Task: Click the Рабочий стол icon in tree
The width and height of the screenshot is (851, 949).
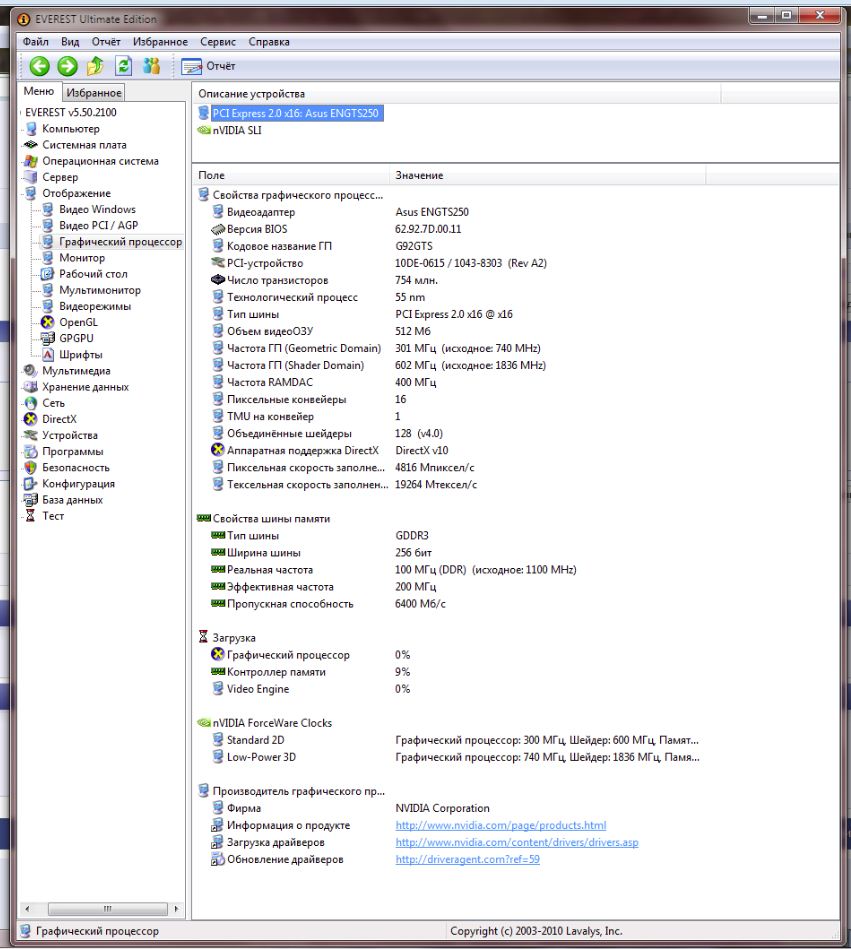Action: pyautogui.click(x=47, y=274)
